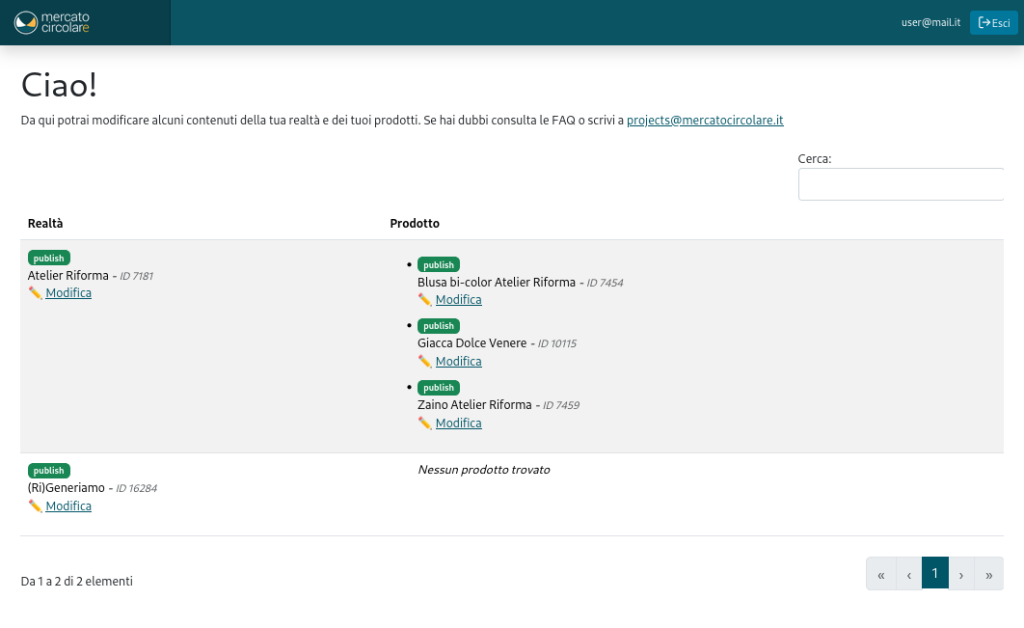Select Giacca Dolce Venere product name
The width and height of the screenshot is (1024, 628).
(472, 343)
